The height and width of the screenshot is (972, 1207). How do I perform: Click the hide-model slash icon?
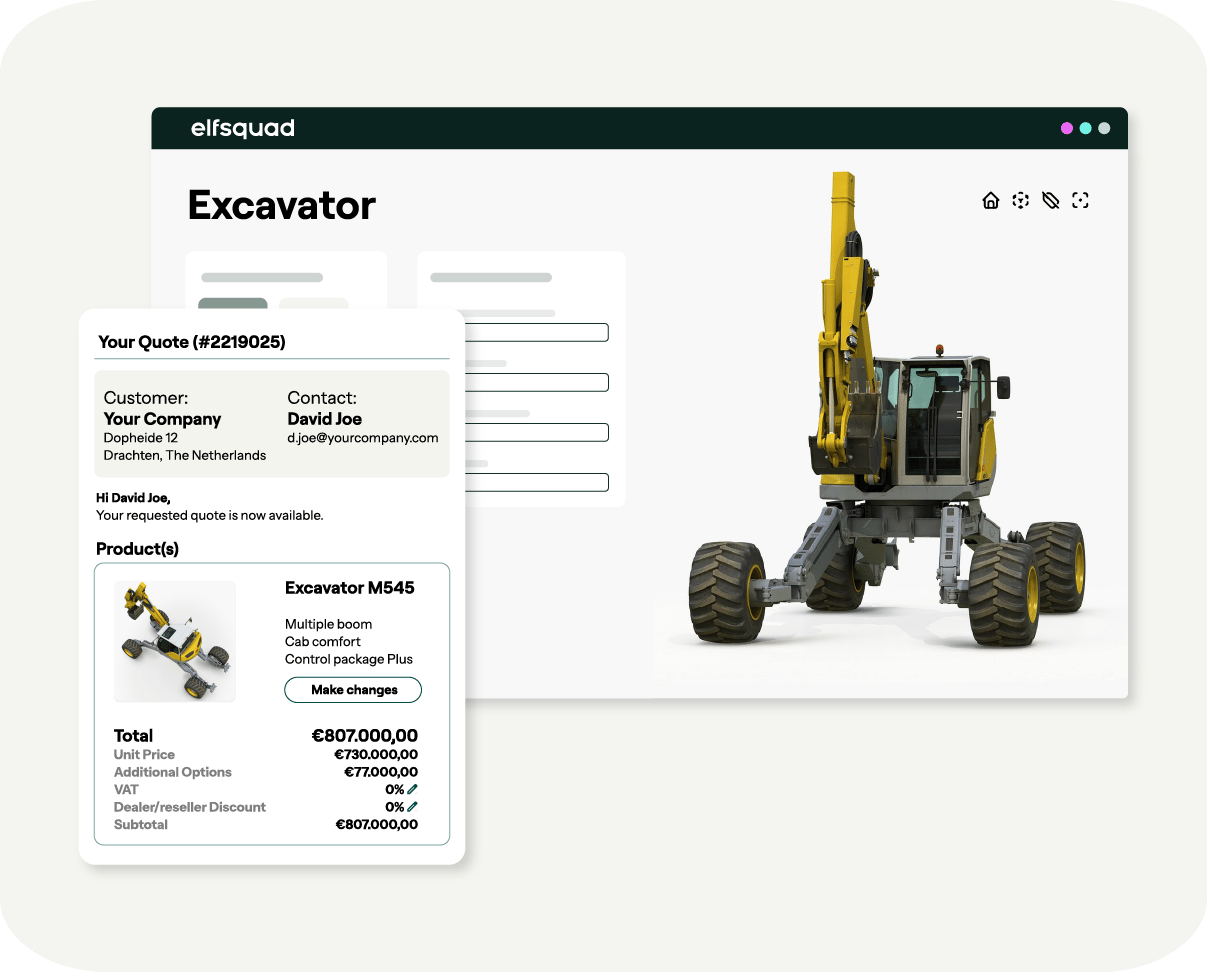point(1051,200)
